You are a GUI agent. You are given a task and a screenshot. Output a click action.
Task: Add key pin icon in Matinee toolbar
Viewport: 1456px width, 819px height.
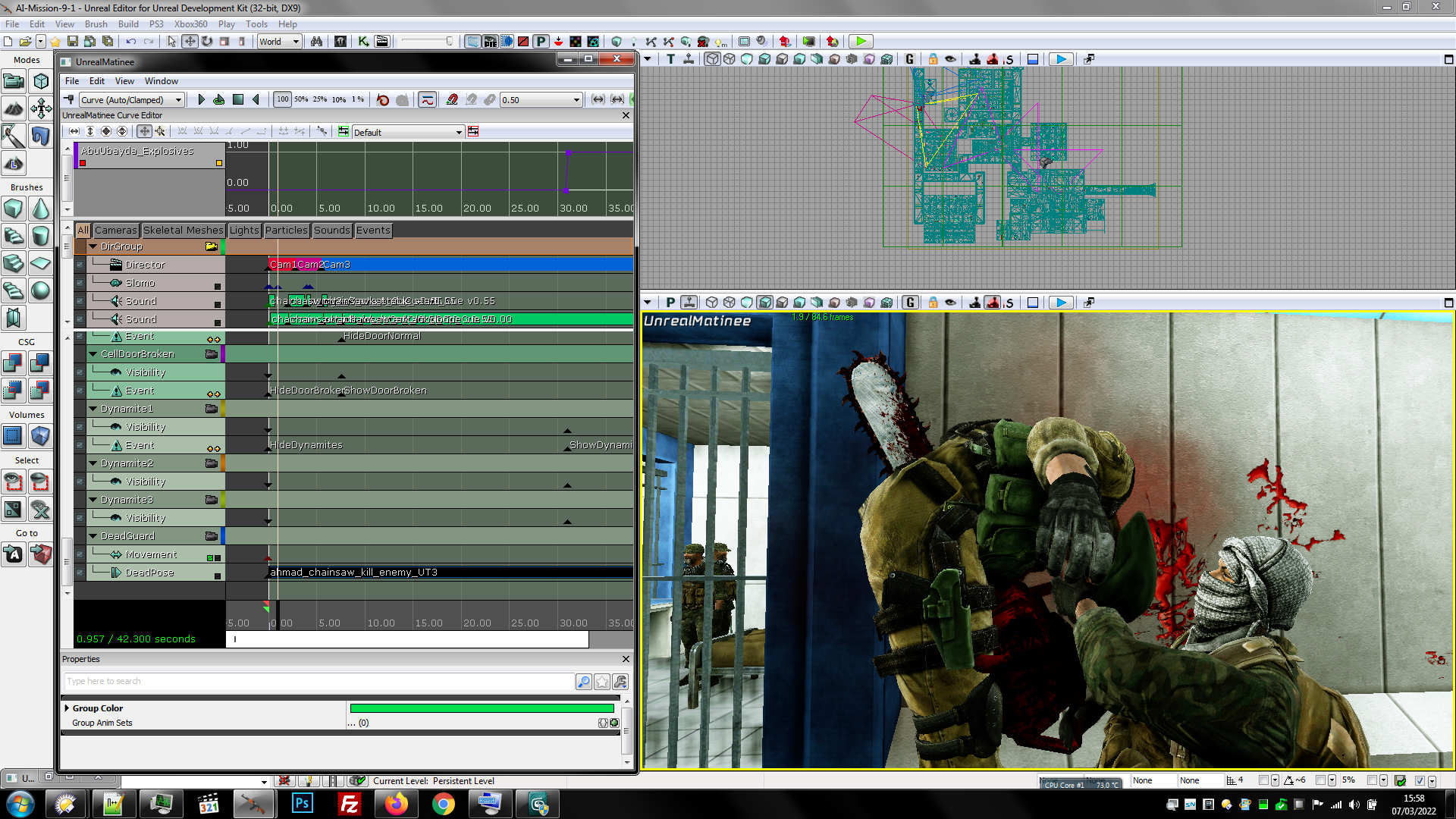(69, 99)
